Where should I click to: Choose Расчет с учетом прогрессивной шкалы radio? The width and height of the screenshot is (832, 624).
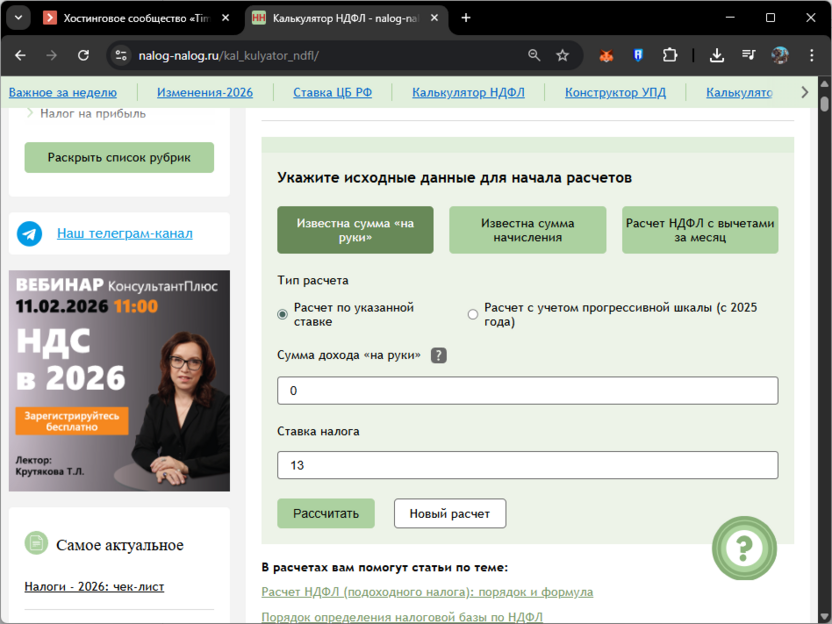coord(473,315)
